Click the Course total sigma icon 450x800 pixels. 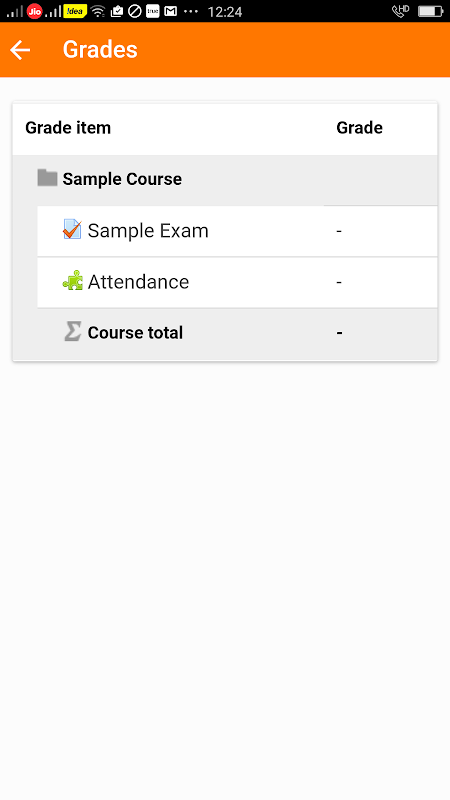[x=72, y=332]
